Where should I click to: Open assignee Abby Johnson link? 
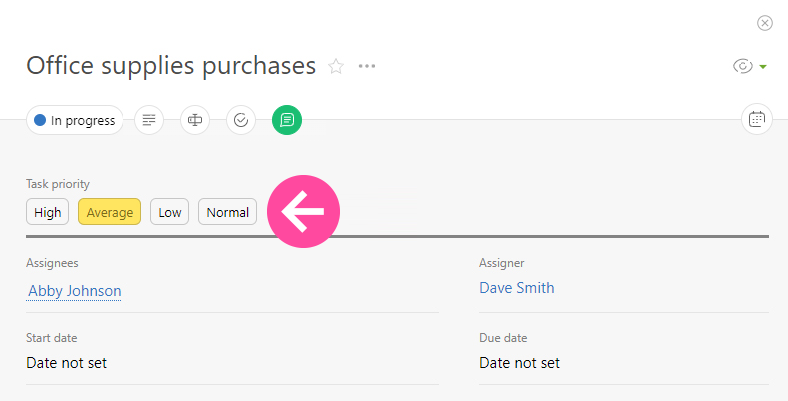(75, 291)
